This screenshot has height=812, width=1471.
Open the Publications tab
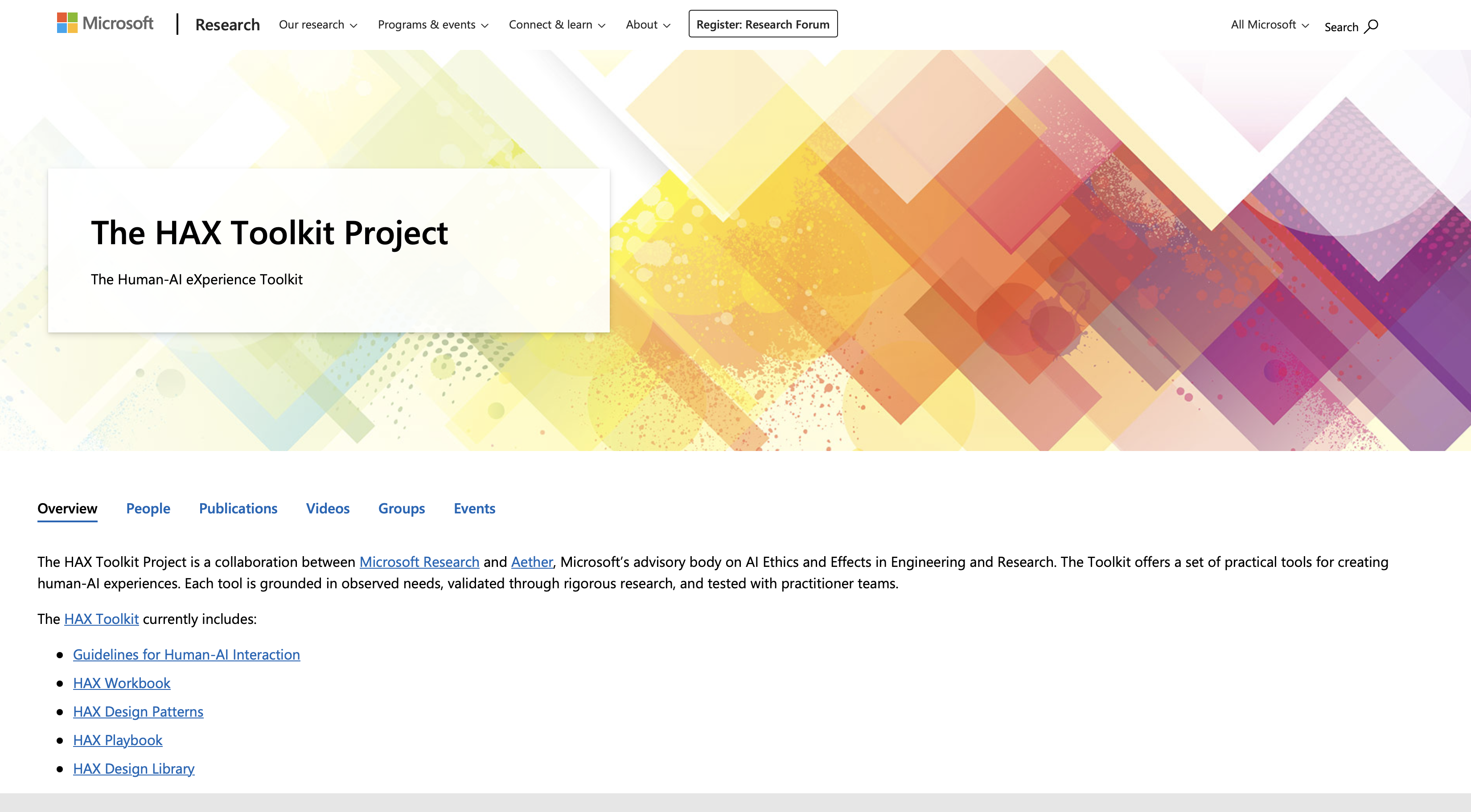click(x=238, y=508)
